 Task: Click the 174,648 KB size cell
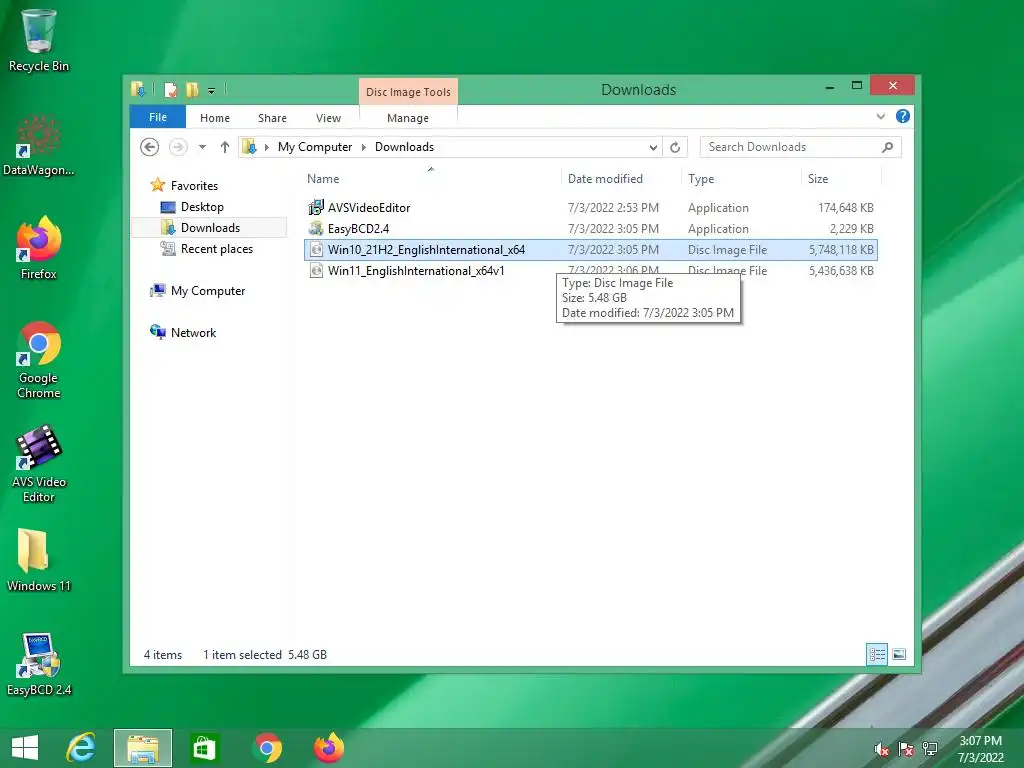click(x=846, y=208)
